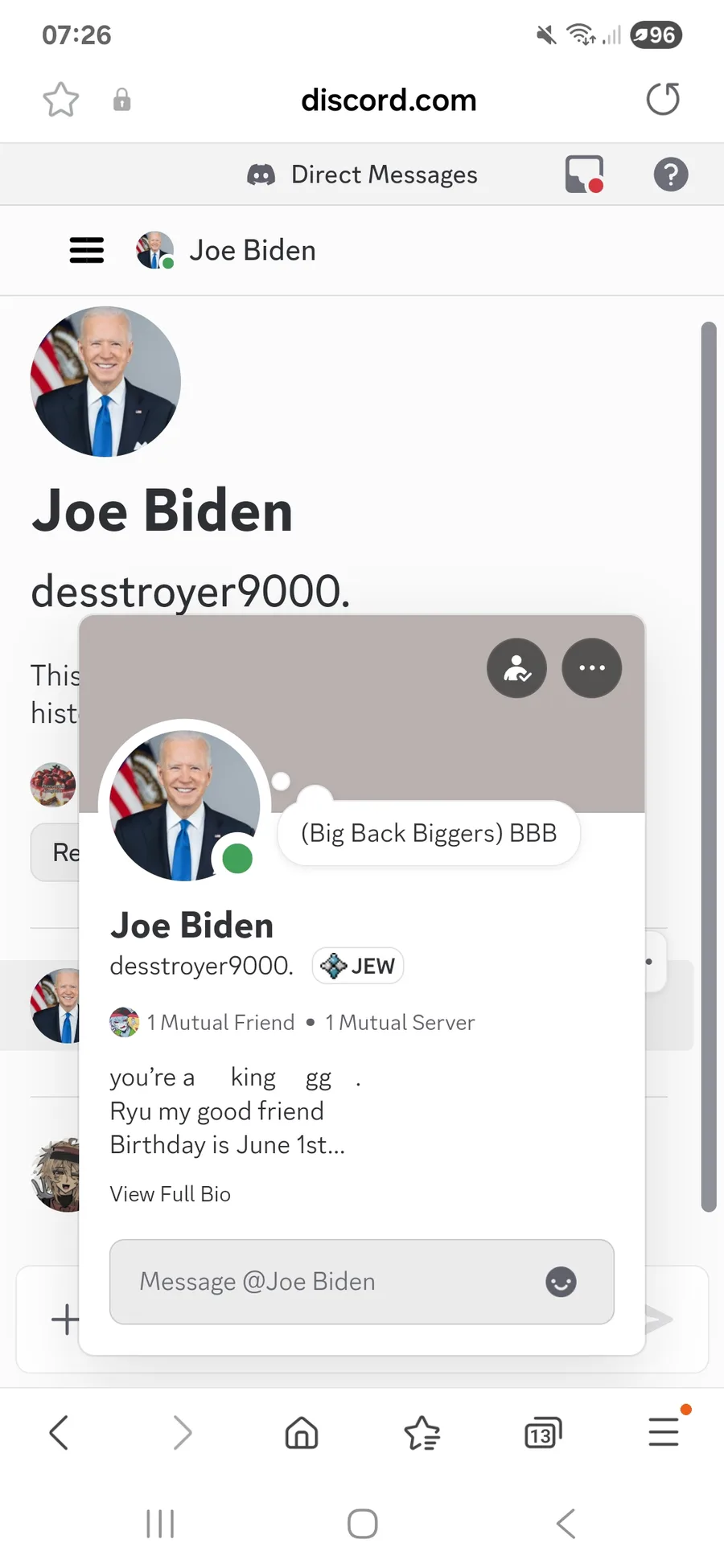Screen dimensions: 724x1568
Task: Open the Discord inbox icon with red dot
Action: coord(584,174)
